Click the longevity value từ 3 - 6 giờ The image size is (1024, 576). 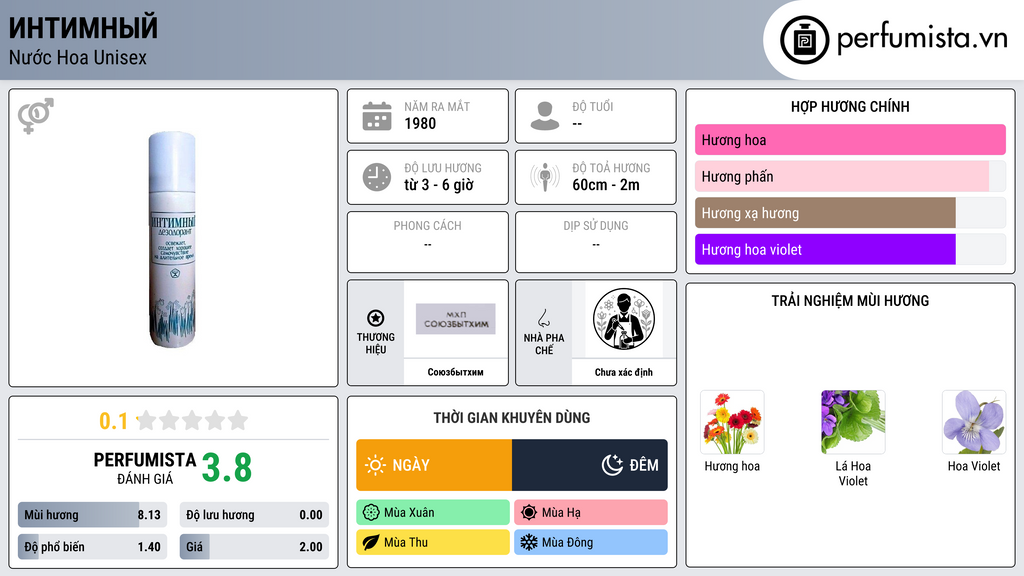pos(439,185)
